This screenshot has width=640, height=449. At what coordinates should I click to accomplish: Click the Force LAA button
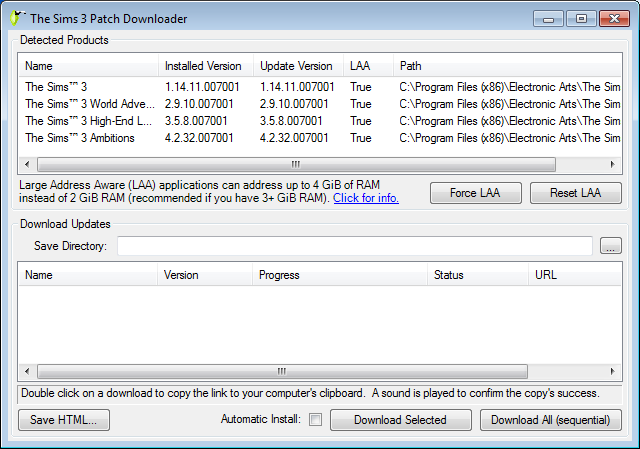[x=476, y=193]
